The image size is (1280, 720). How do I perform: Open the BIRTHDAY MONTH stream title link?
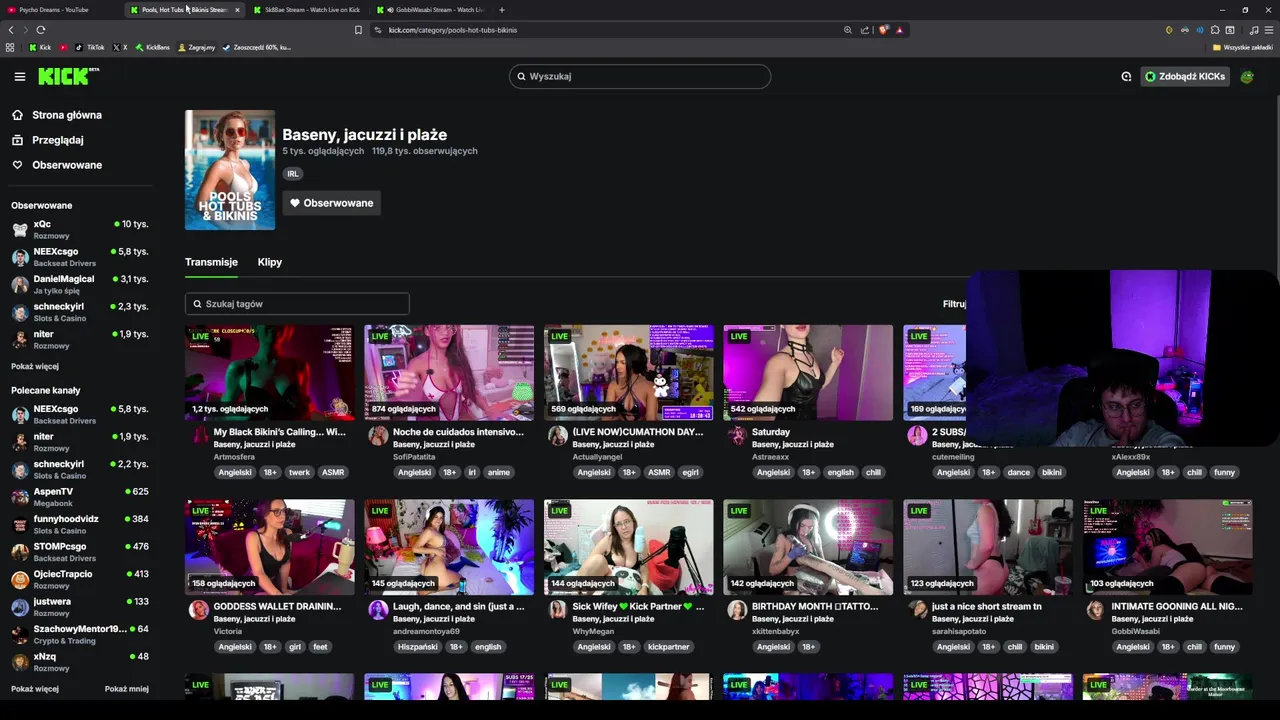(815, 606)
